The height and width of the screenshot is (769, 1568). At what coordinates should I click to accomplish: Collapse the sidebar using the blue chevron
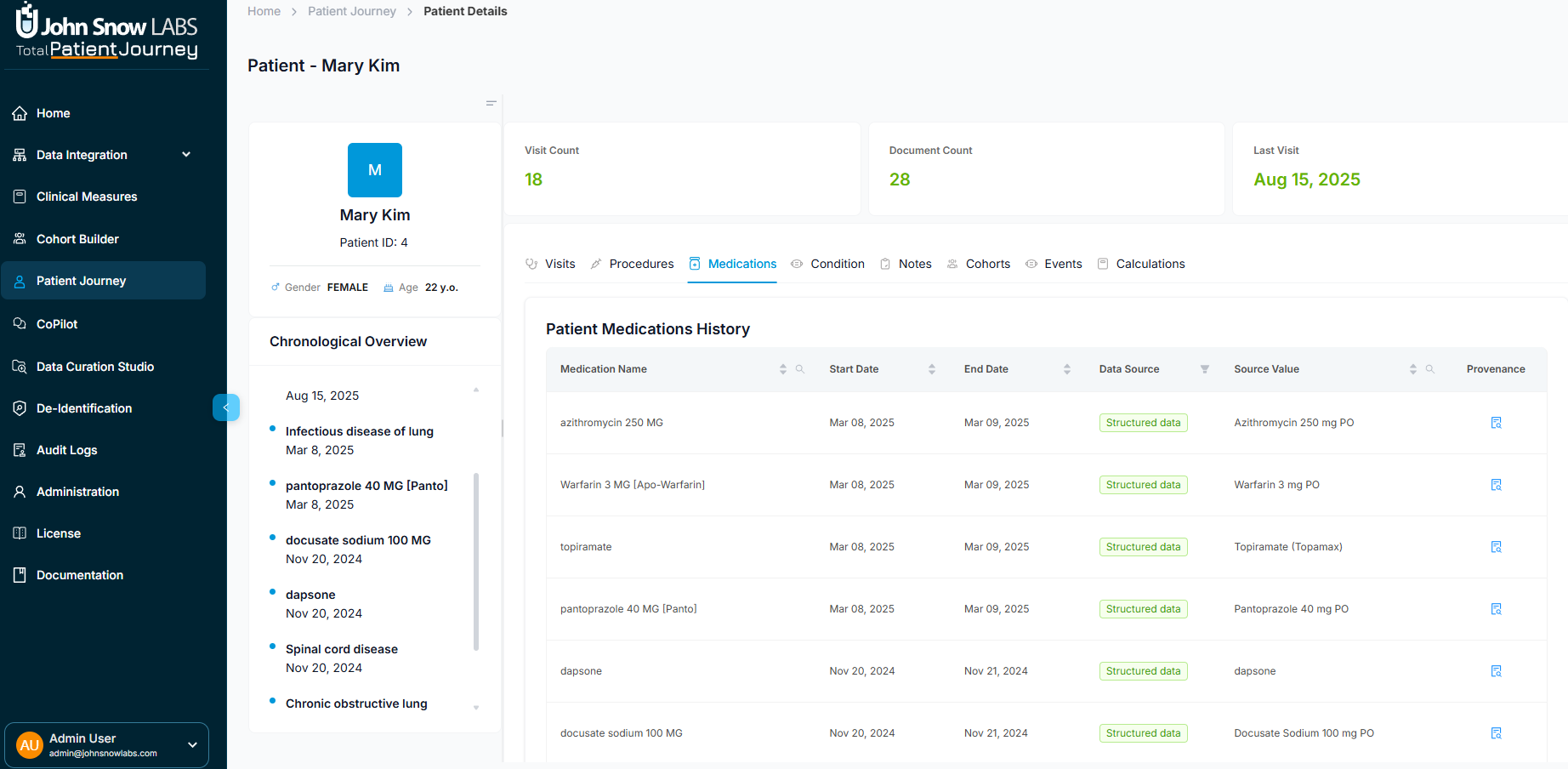[226, 407]
